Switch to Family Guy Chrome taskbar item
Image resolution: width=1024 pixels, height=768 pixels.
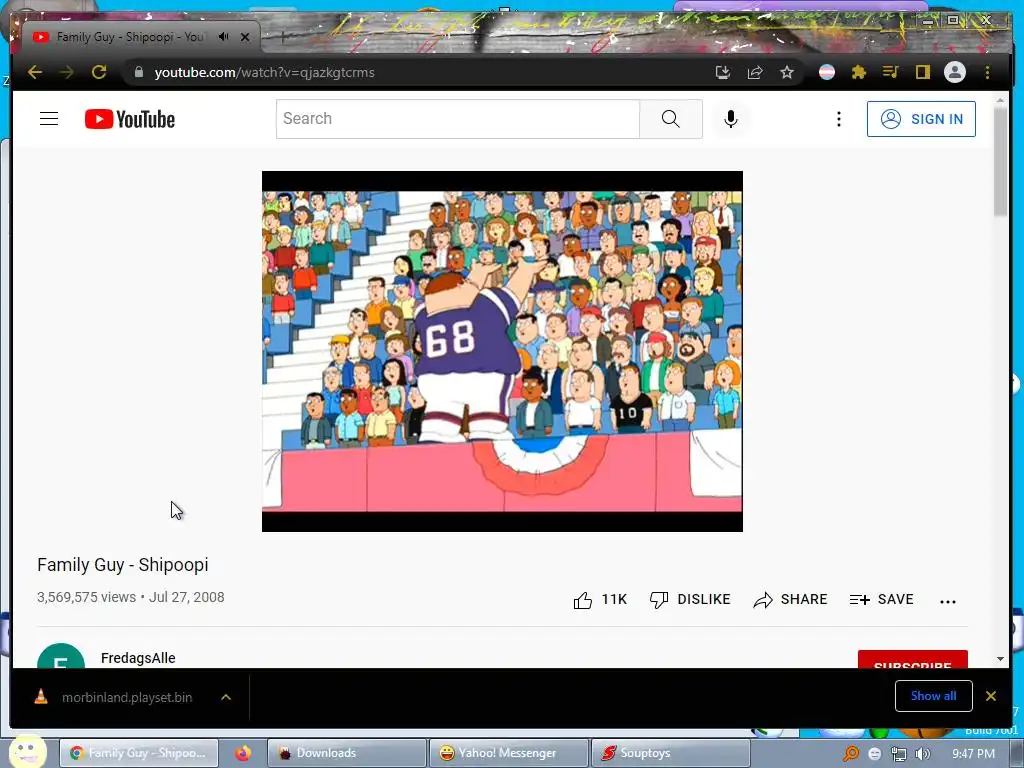click(x=139, y=753)
